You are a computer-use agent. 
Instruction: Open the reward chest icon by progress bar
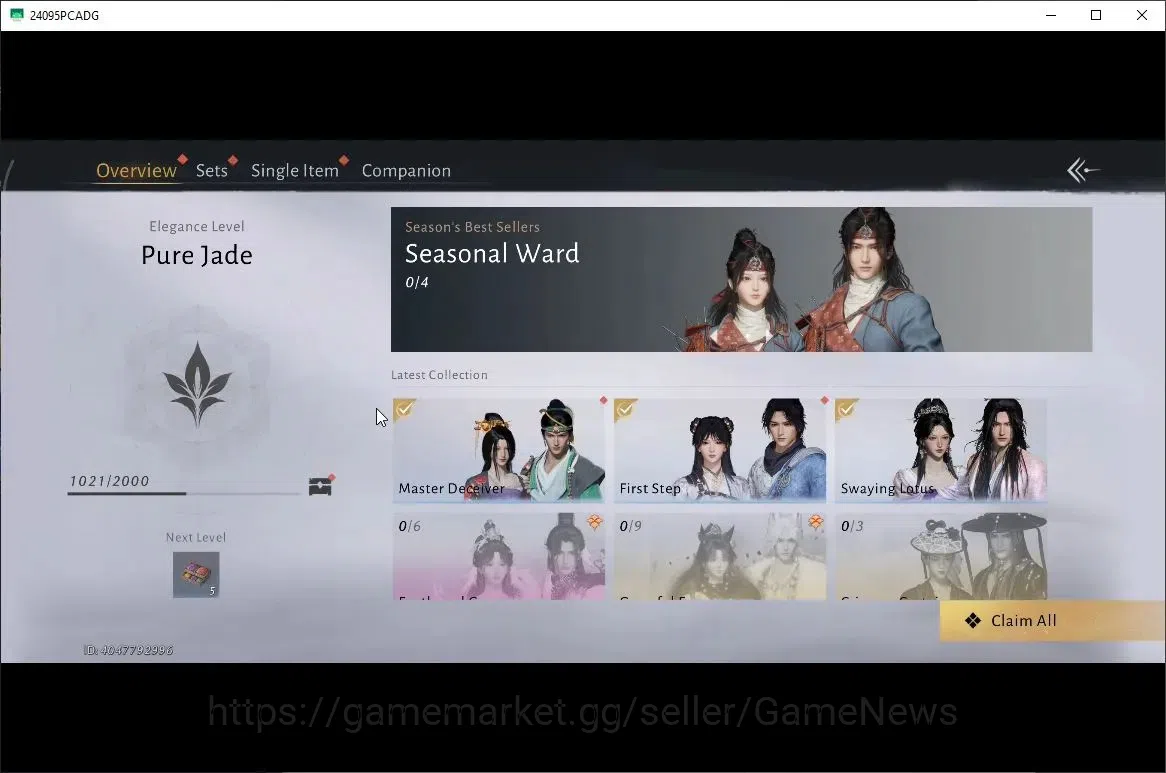click(x=321, y=485)
